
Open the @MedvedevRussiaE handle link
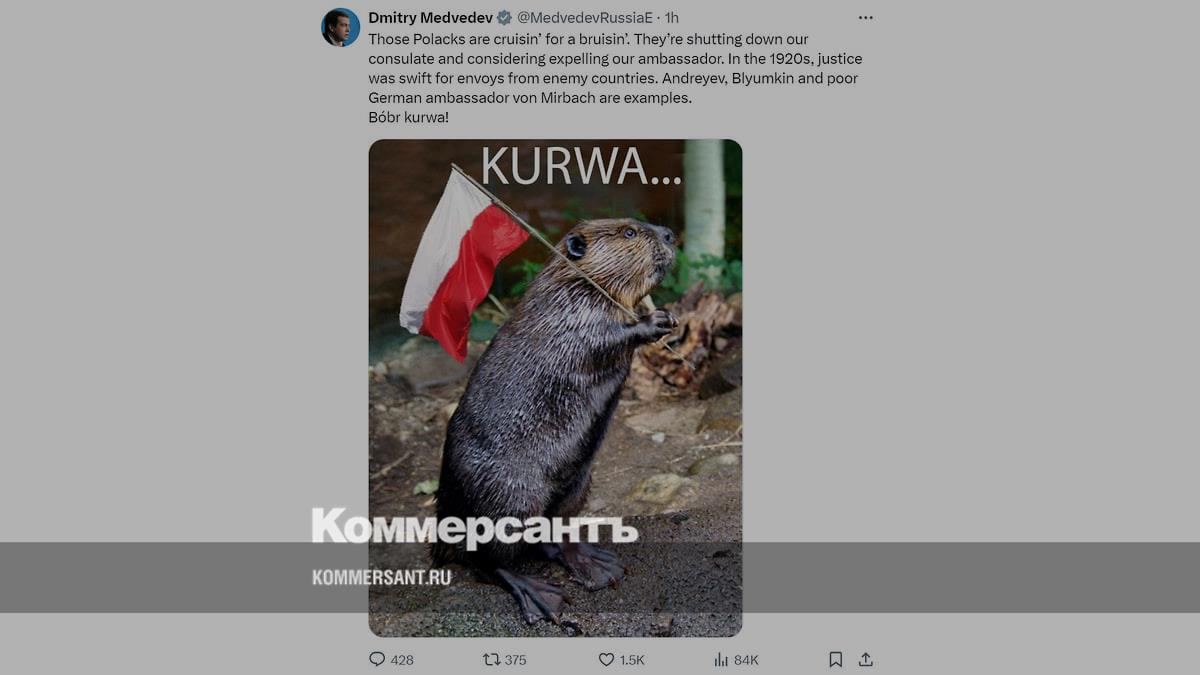coord(584,18)
